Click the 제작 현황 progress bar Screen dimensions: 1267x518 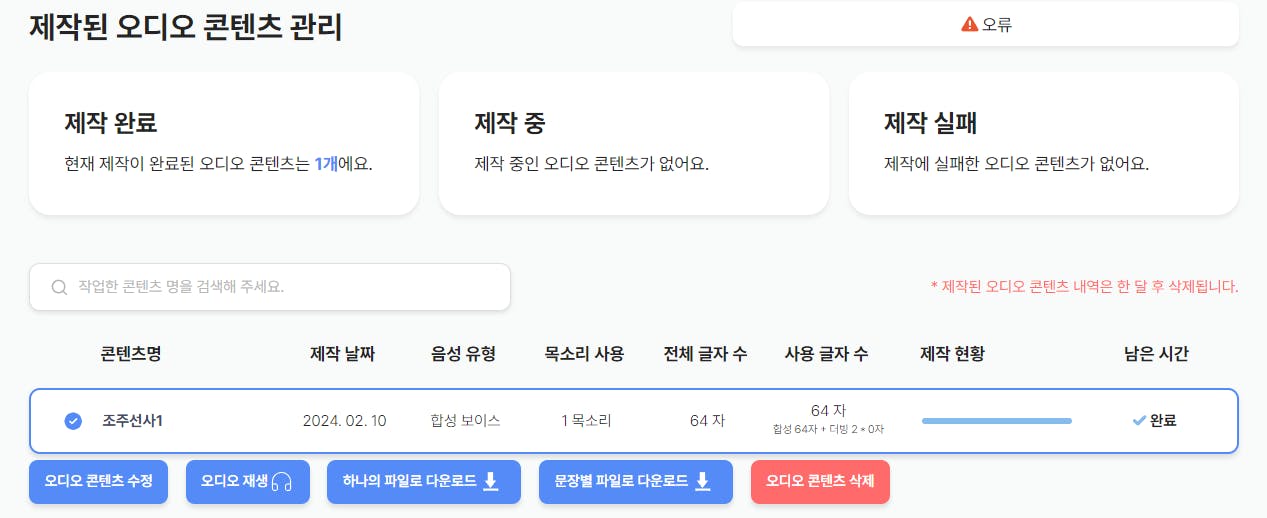(996, 421)
